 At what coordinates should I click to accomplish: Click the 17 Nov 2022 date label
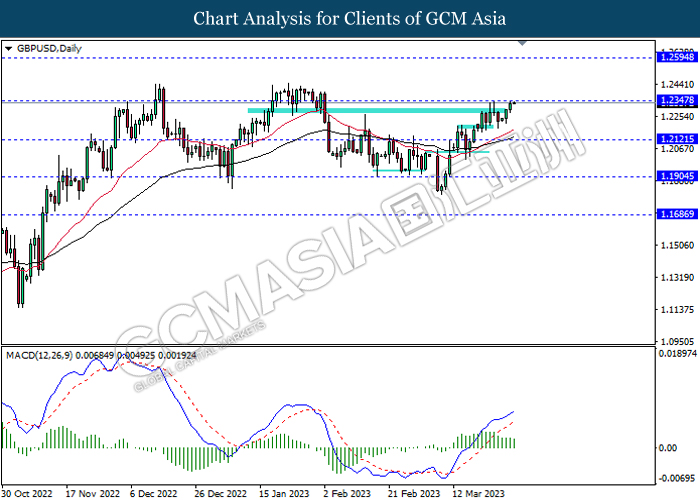[93, 494]
